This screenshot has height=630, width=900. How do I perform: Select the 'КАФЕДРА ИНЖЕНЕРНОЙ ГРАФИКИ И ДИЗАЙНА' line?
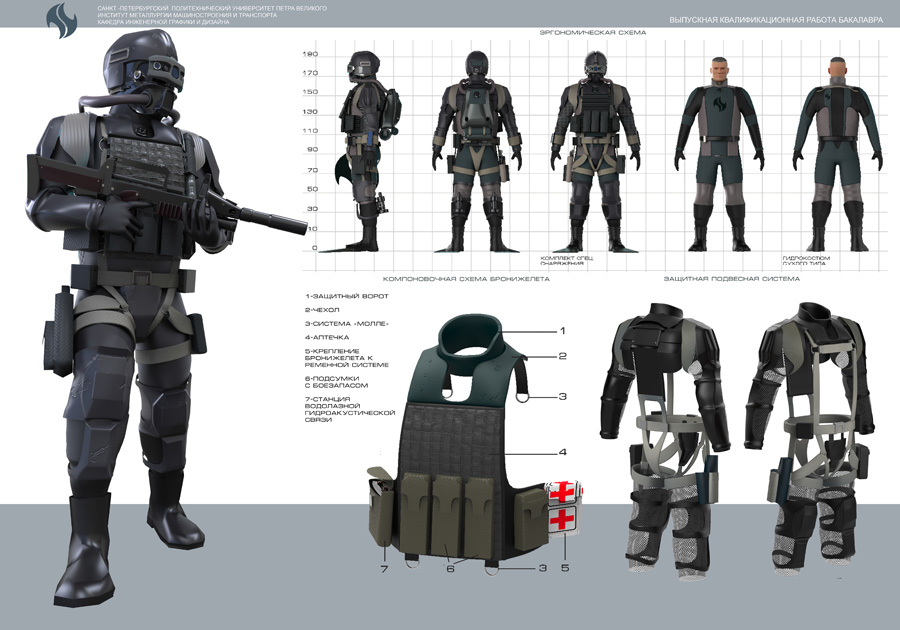[164, 22]
